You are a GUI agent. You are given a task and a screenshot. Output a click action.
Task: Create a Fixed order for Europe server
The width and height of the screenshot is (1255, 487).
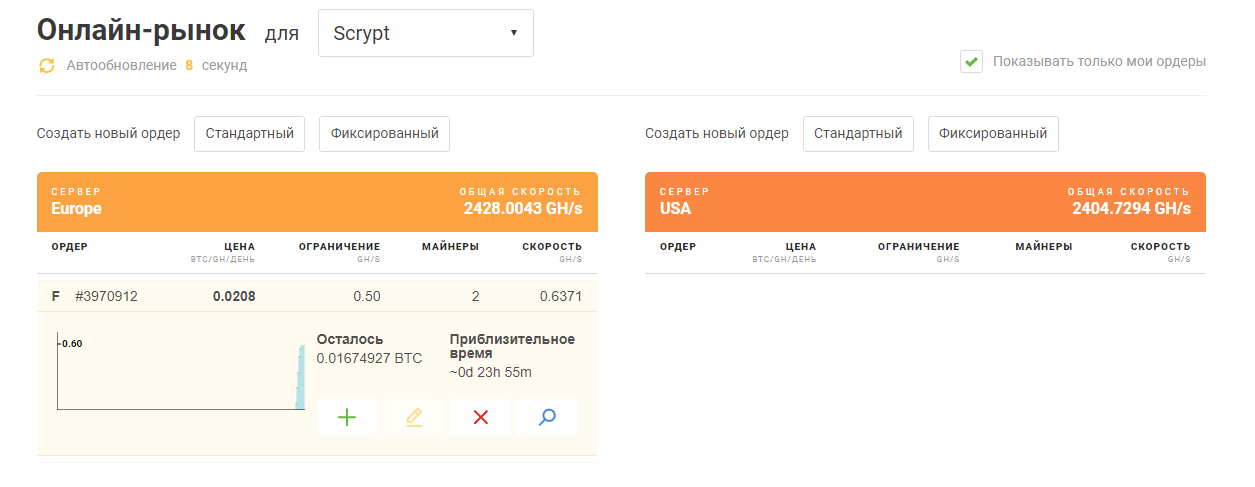tap(384, 134)
